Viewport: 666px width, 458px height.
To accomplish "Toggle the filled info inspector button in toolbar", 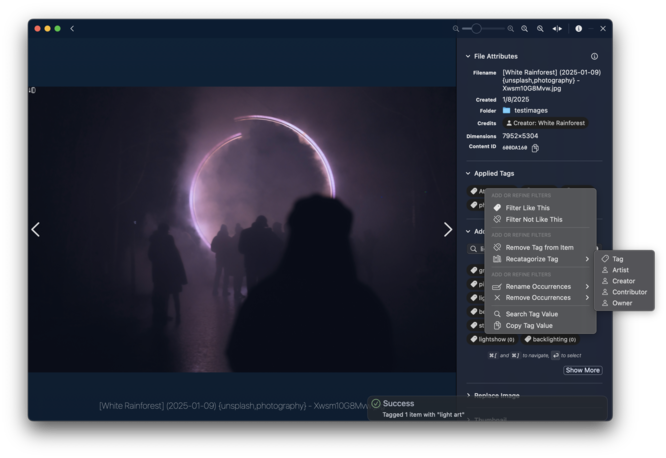I will 579,28.
